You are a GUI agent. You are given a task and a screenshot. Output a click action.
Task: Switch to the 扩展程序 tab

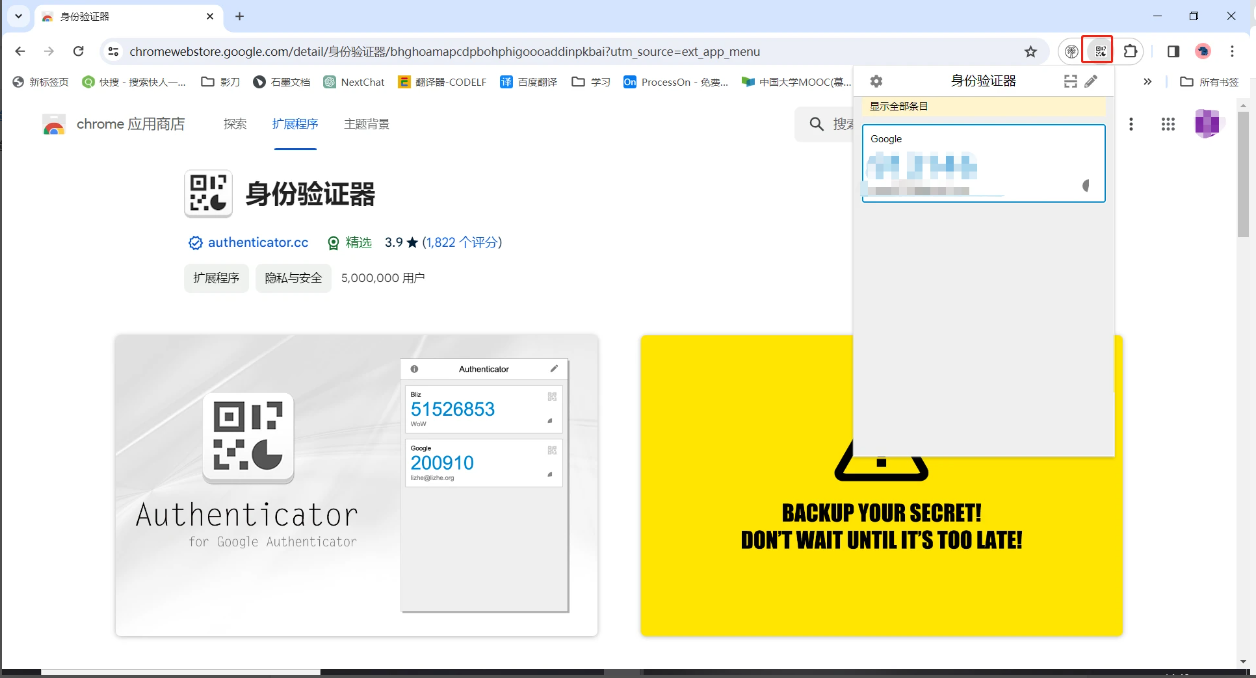[x=295, y=124]
